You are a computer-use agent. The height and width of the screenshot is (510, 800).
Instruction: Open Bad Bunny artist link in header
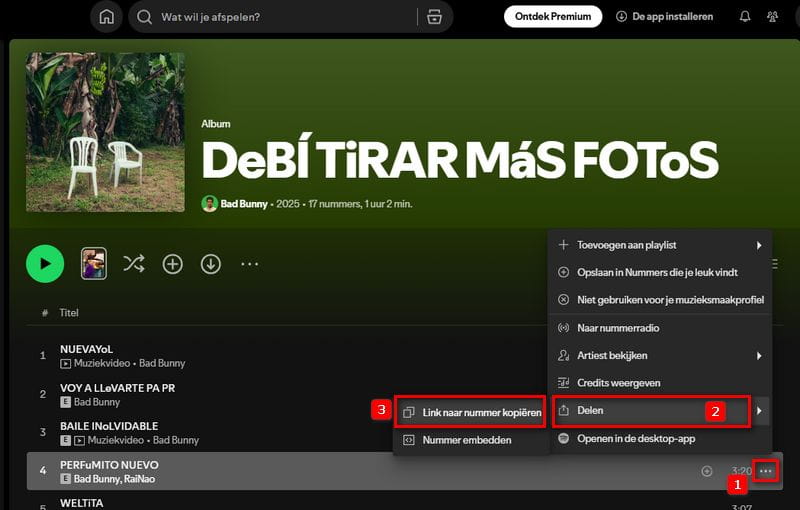pyautogui.click(x=244, y=204)
